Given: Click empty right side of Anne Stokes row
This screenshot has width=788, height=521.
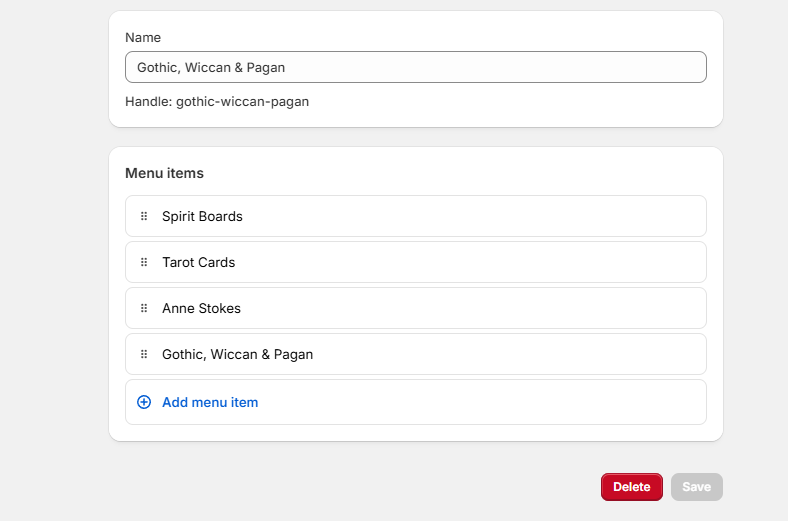Looking at the screenshot, I should pos(550,308).
